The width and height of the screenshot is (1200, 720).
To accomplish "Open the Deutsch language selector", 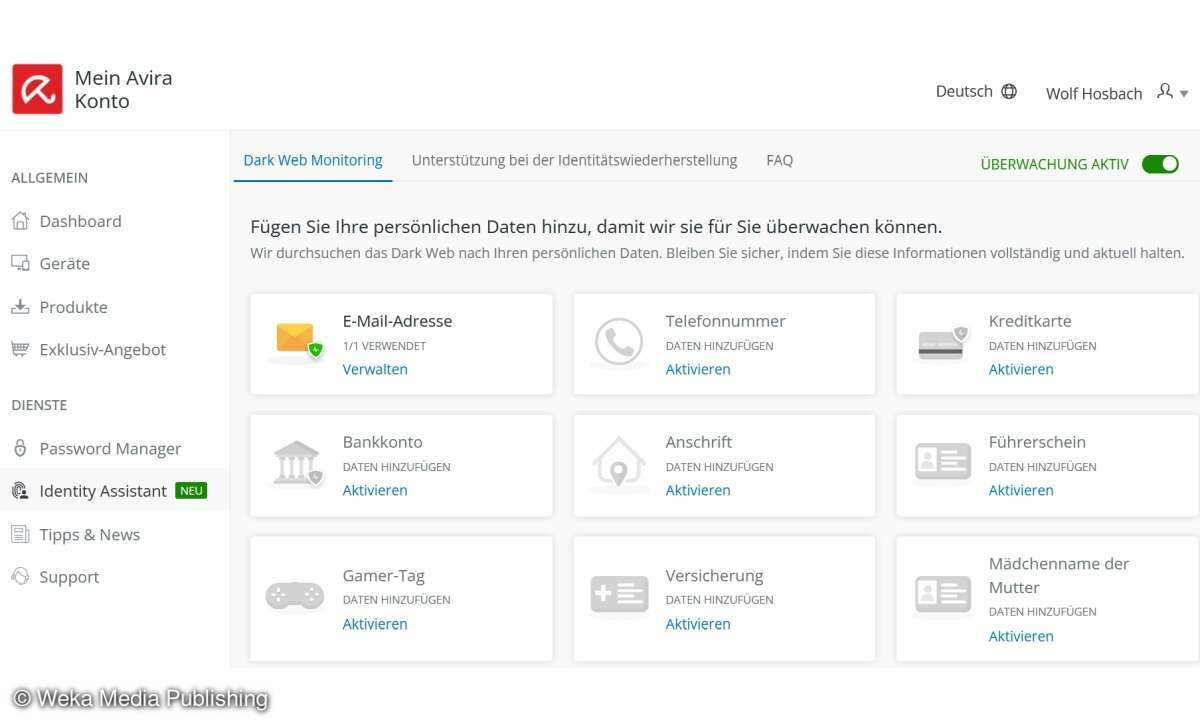I will pos(976,91).
